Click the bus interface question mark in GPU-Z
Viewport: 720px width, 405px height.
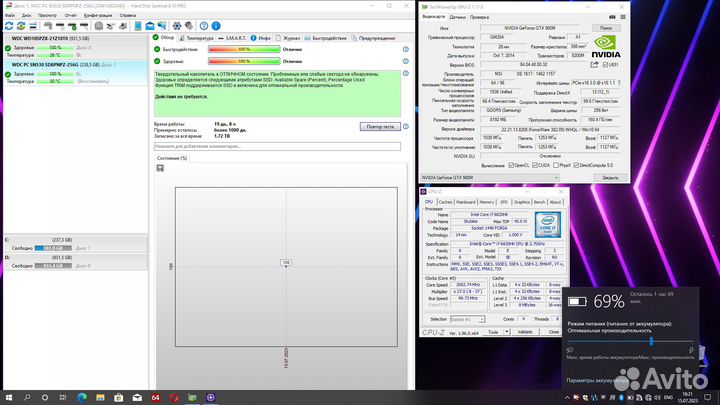619,83
